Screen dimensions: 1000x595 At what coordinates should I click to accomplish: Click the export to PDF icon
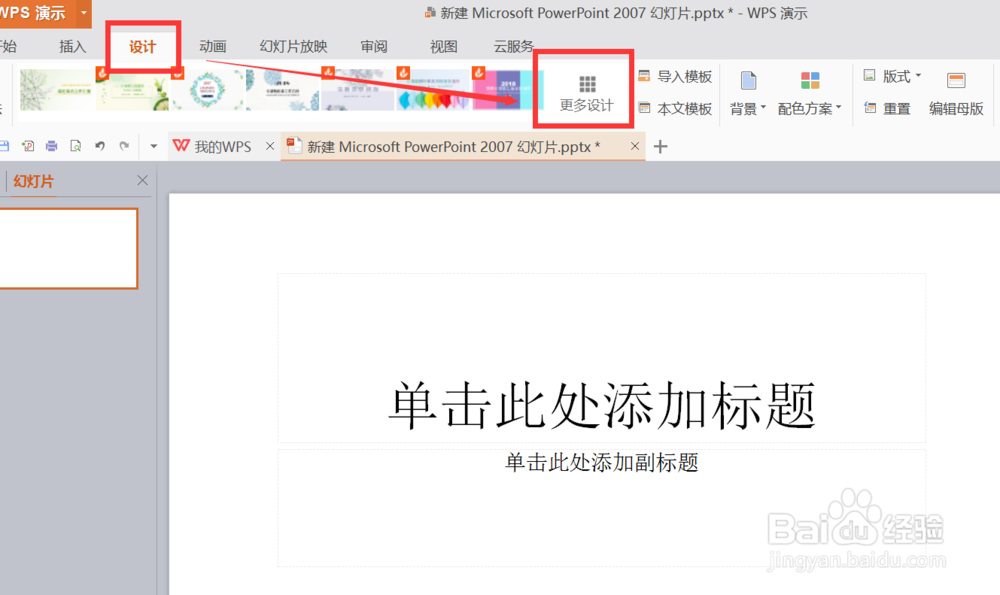pos(27,146)
